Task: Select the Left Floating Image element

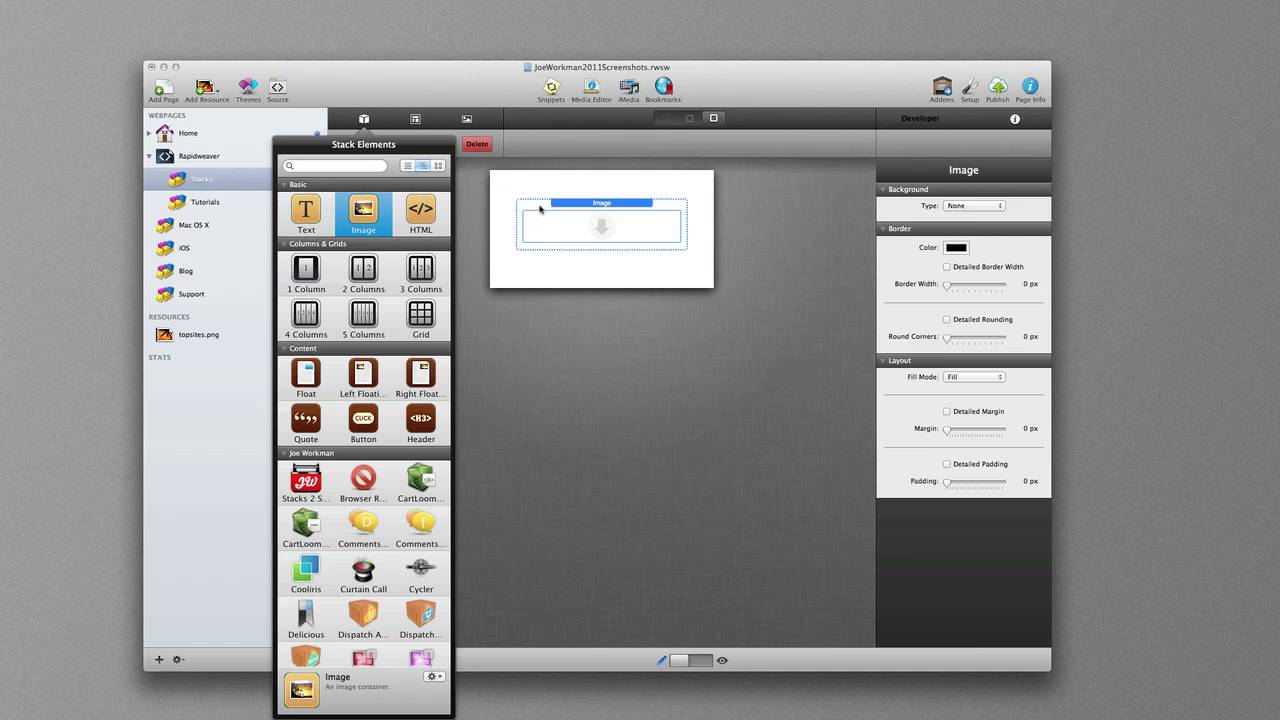Action: point(363,378)
